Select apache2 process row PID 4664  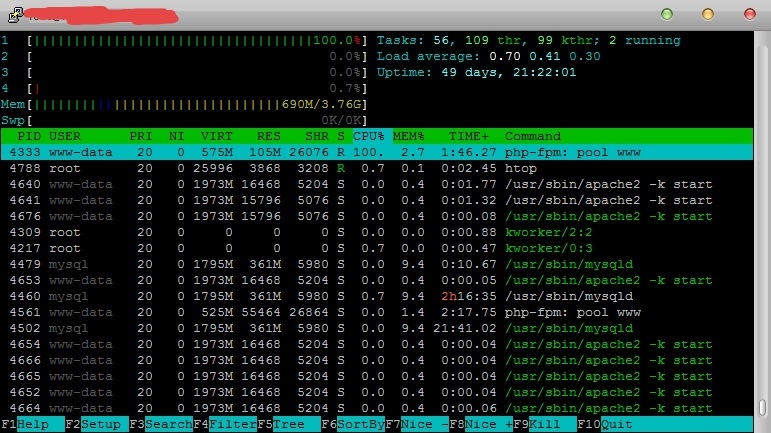377,408
